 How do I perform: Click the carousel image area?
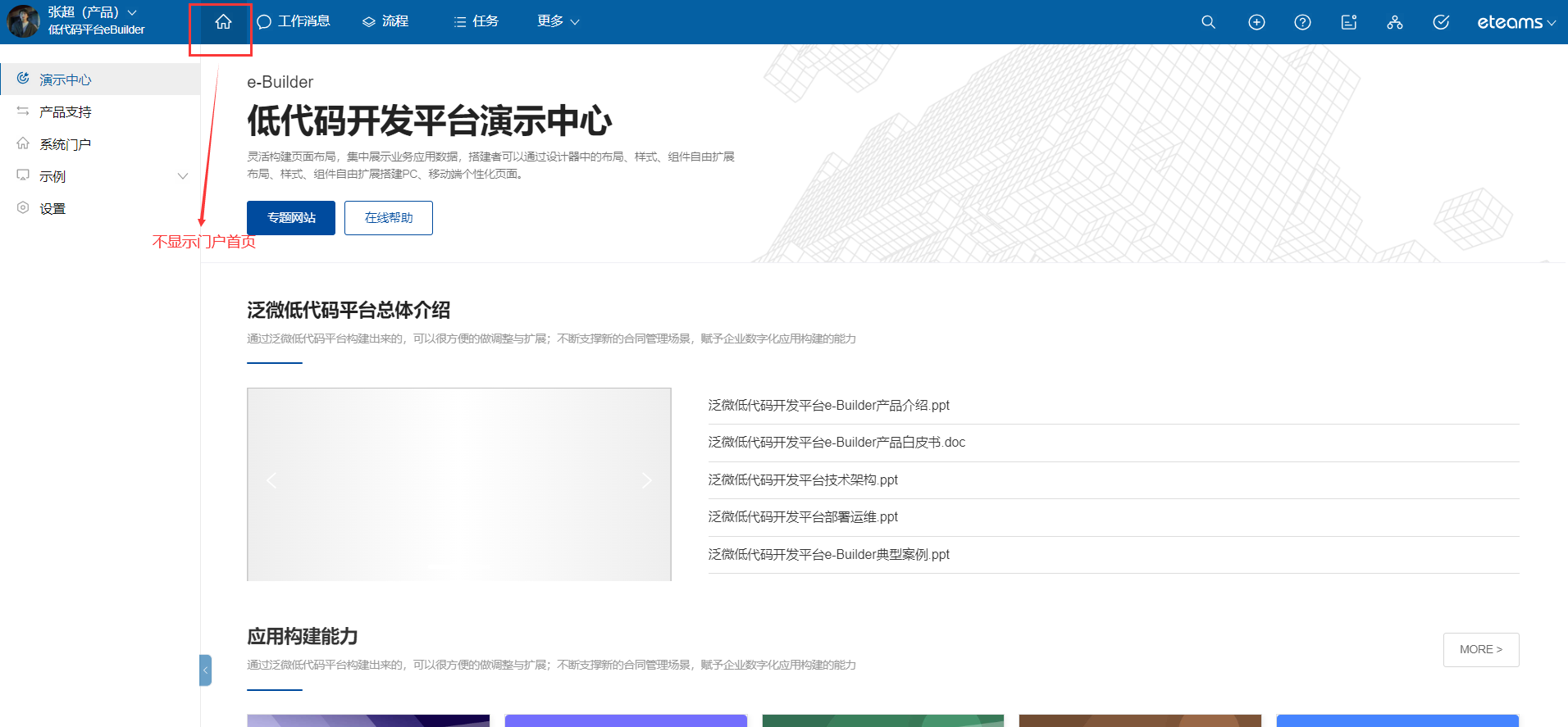pyautogui.click(x=459, y=484)
